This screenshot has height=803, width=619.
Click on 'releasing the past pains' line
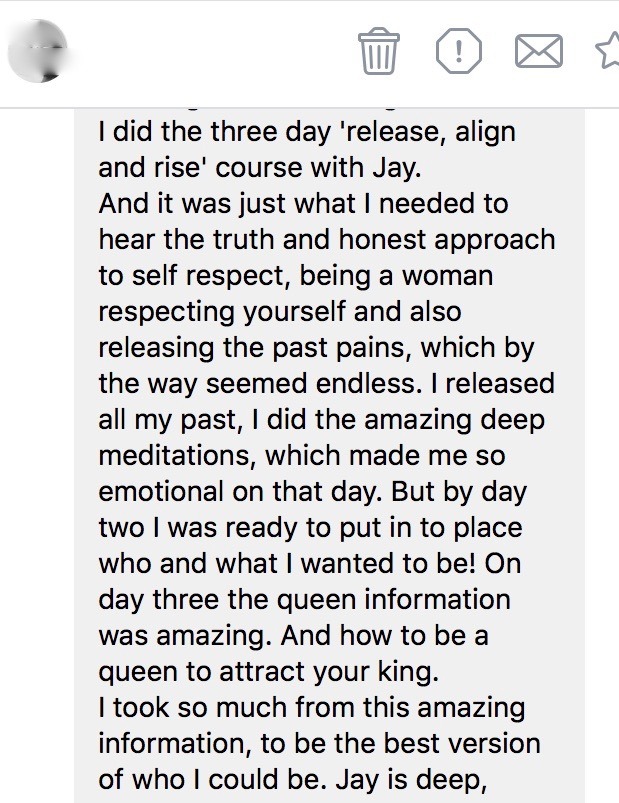click(316, 347)
